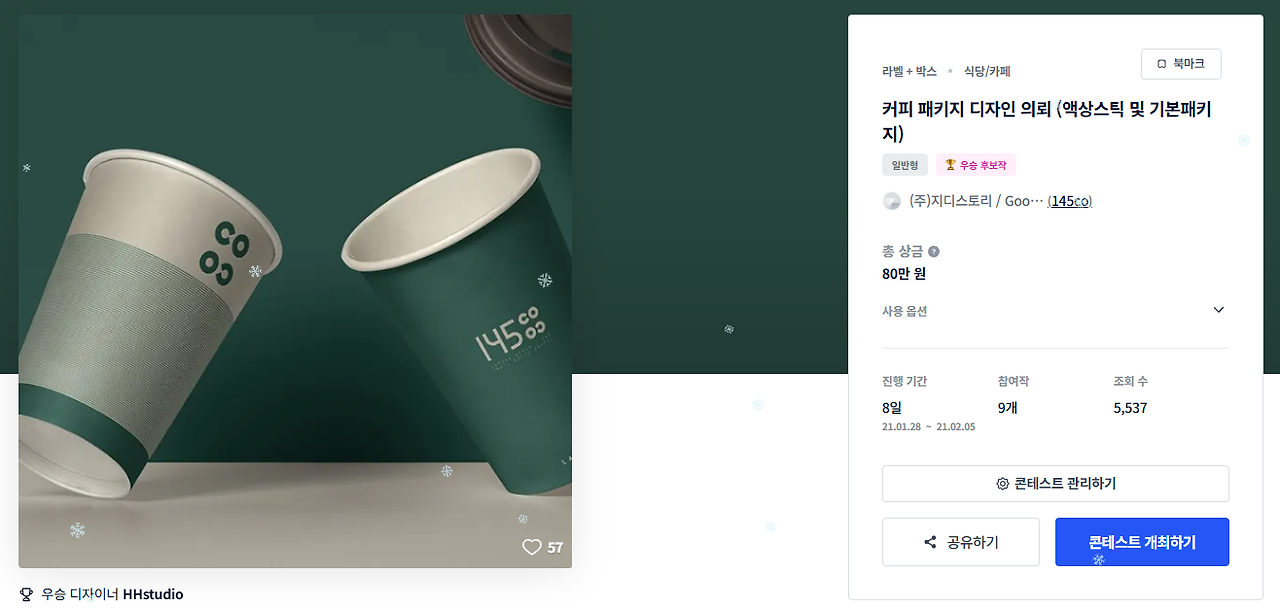This screenshot has width=1280, height=608.
Task: Click the gear icon in 콘테스트 관리하기
Action: tap(1002, 484)
